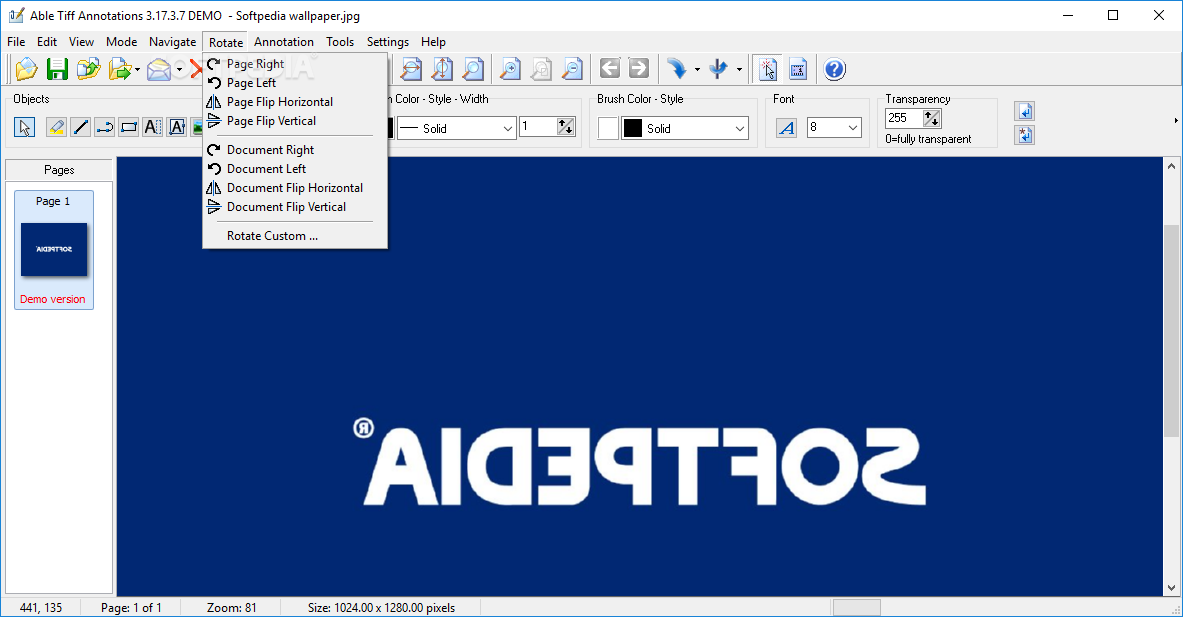
Task: Select the plain text A tool
Action: pos(152,127)
